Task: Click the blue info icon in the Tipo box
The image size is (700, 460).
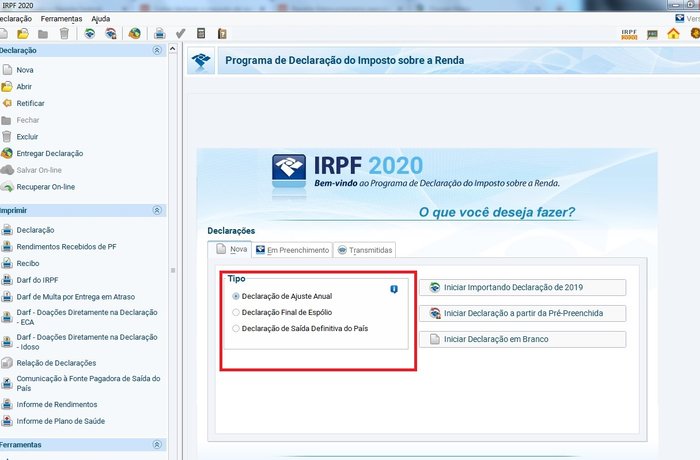Action: [x=394, y=289]
